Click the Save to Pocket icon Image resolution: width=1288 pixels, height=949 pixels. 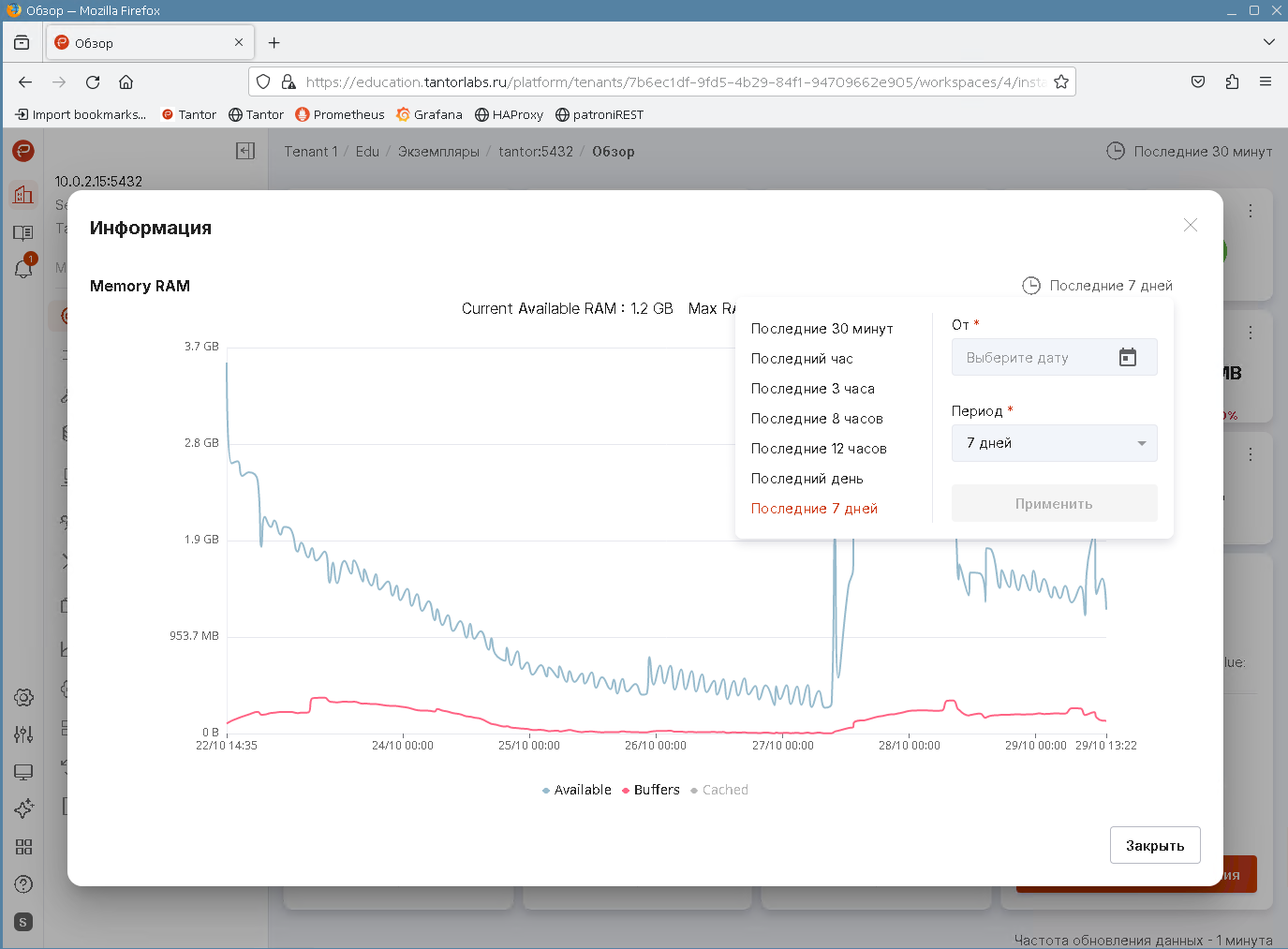click(x=1198, y=82)
